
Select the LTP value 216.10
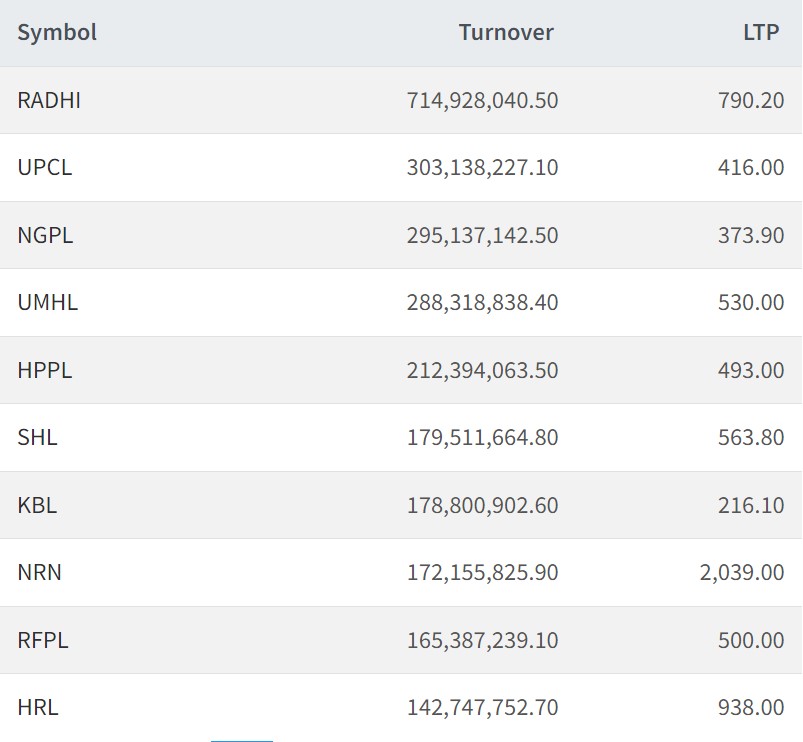751,505
